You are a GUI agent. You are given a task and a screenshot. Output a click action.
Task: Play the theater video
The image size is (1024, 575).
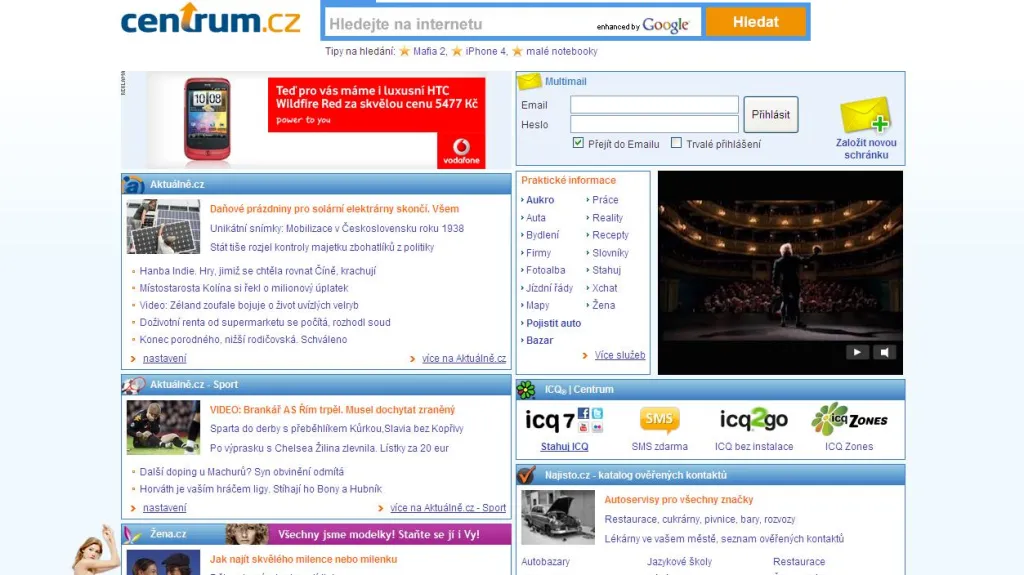[857, 352]
